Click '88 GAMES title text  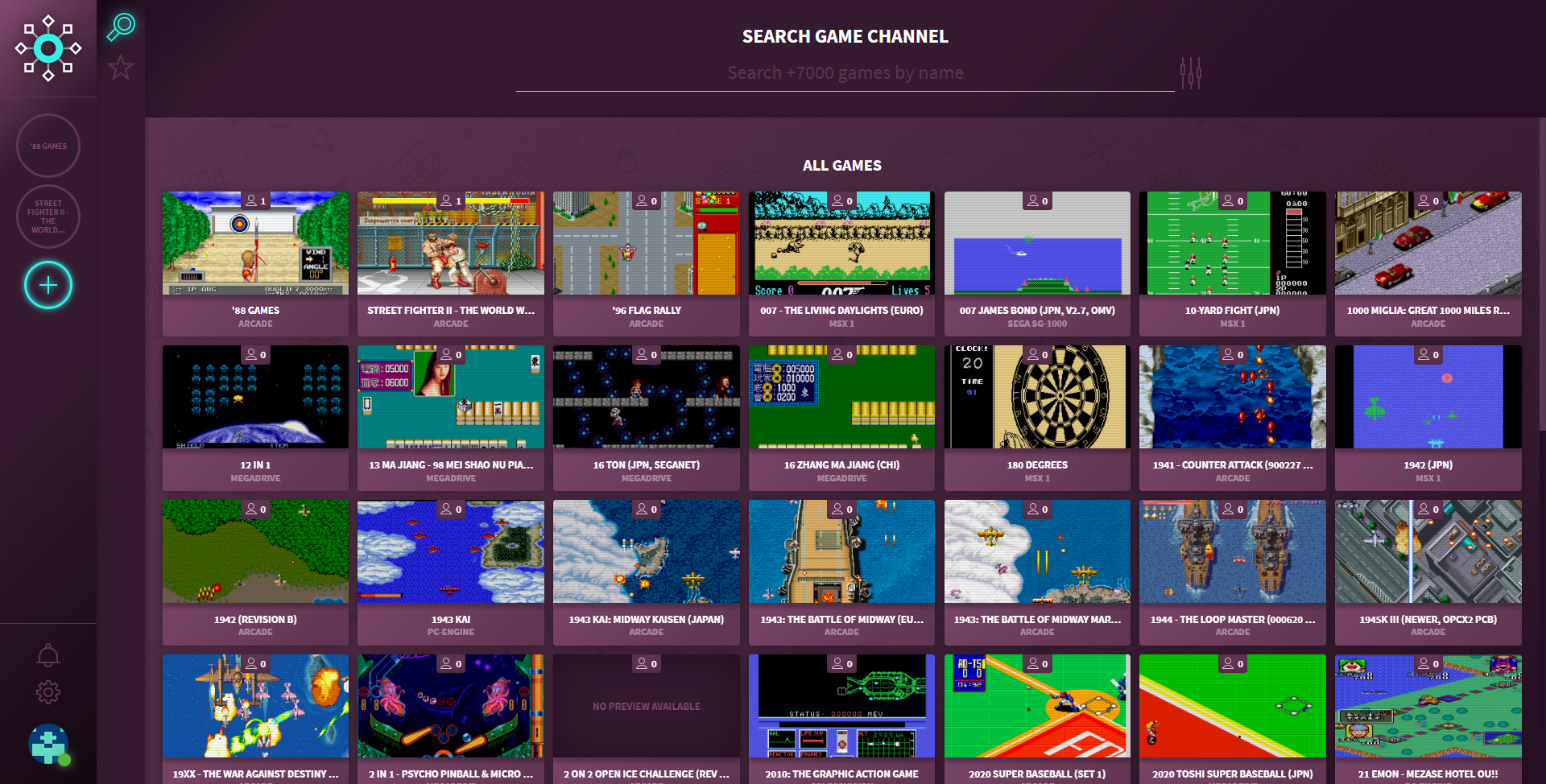point(256,311)
